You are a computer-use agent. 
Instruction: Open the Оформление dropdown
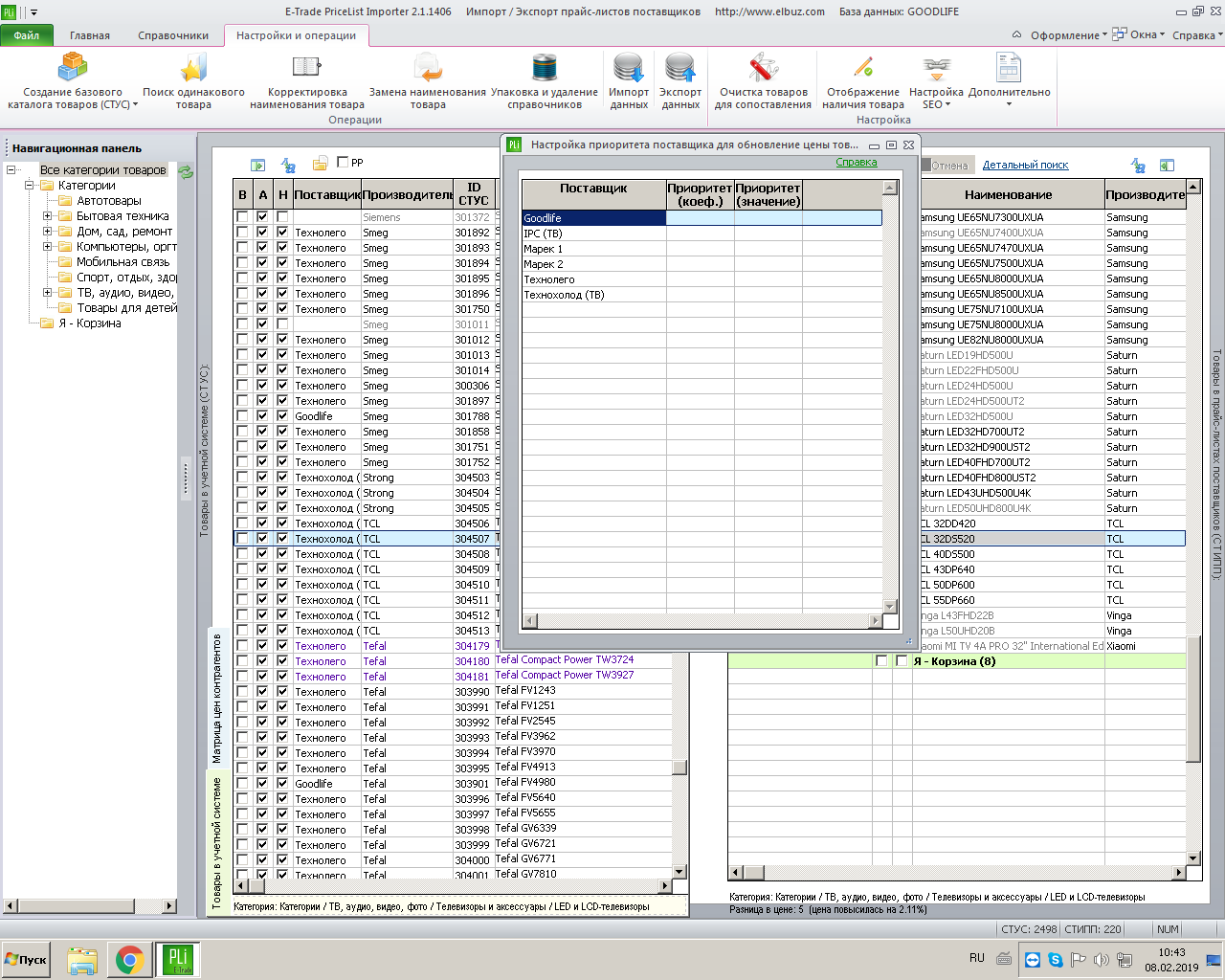point(1068,35)
